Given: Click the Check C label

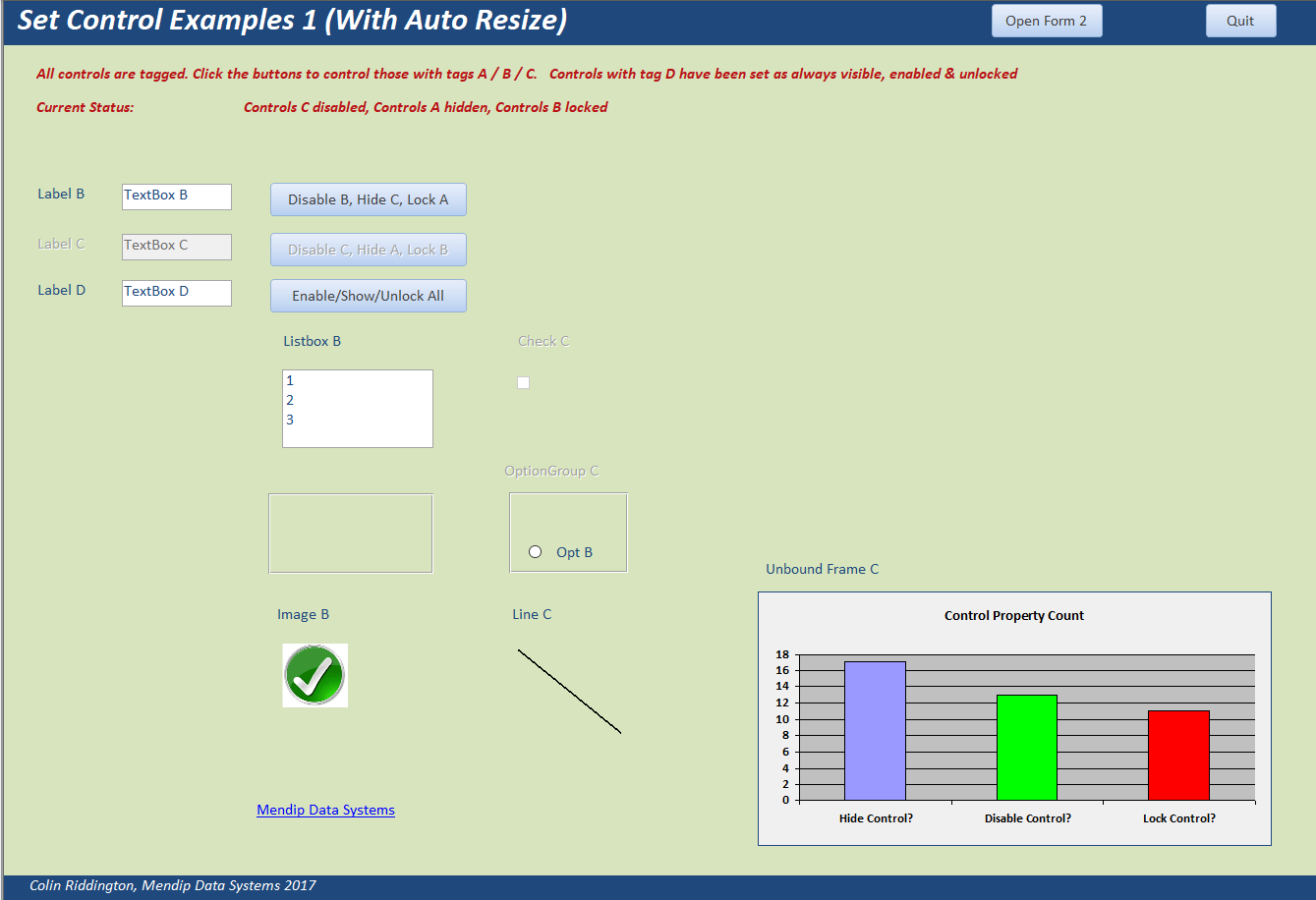Looking at the screenshot, I should pos(544,341).
